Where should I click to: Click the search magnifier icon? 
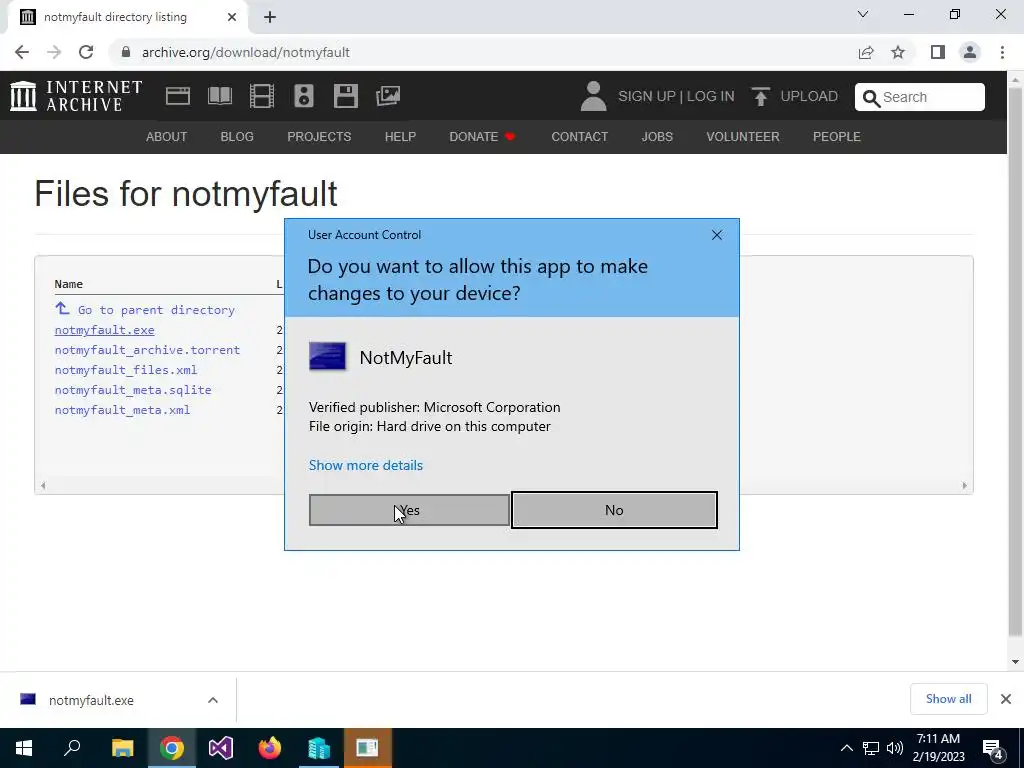(871, 98)
